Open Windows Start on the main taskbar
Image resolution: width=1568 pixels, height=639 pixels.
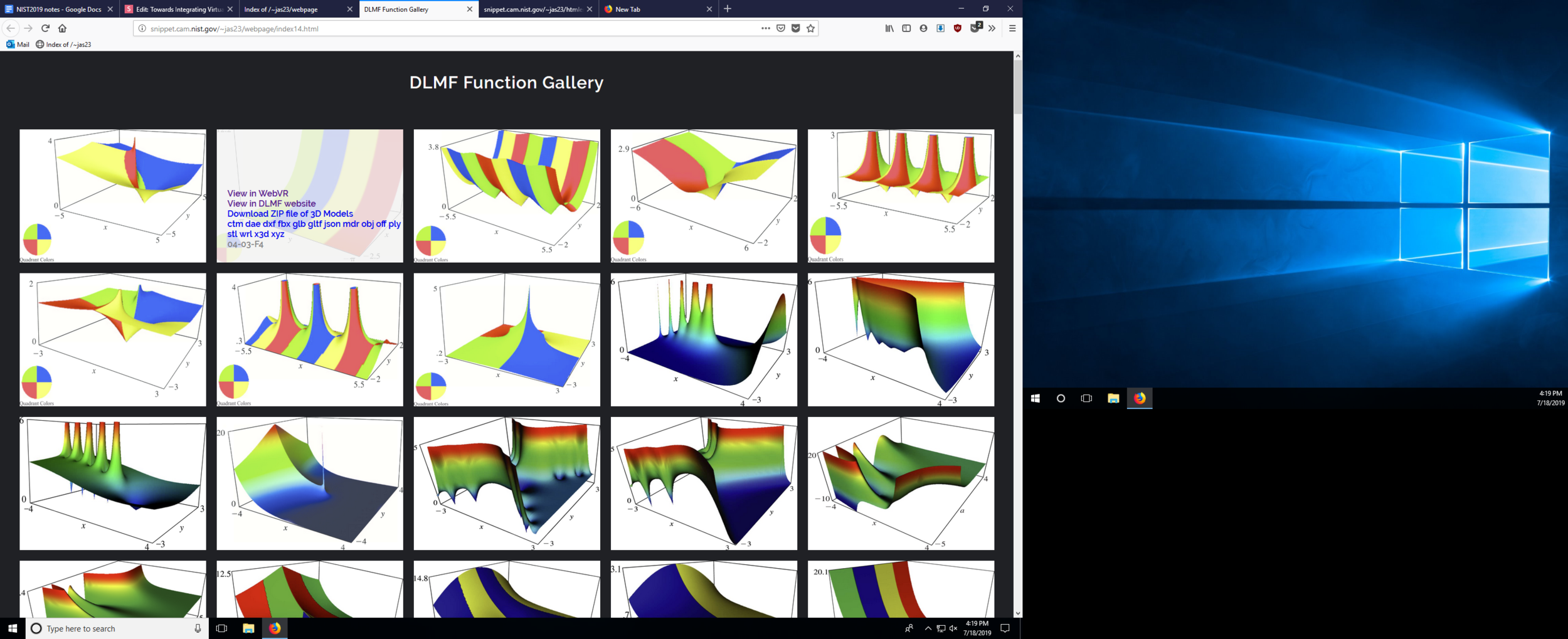13,628
